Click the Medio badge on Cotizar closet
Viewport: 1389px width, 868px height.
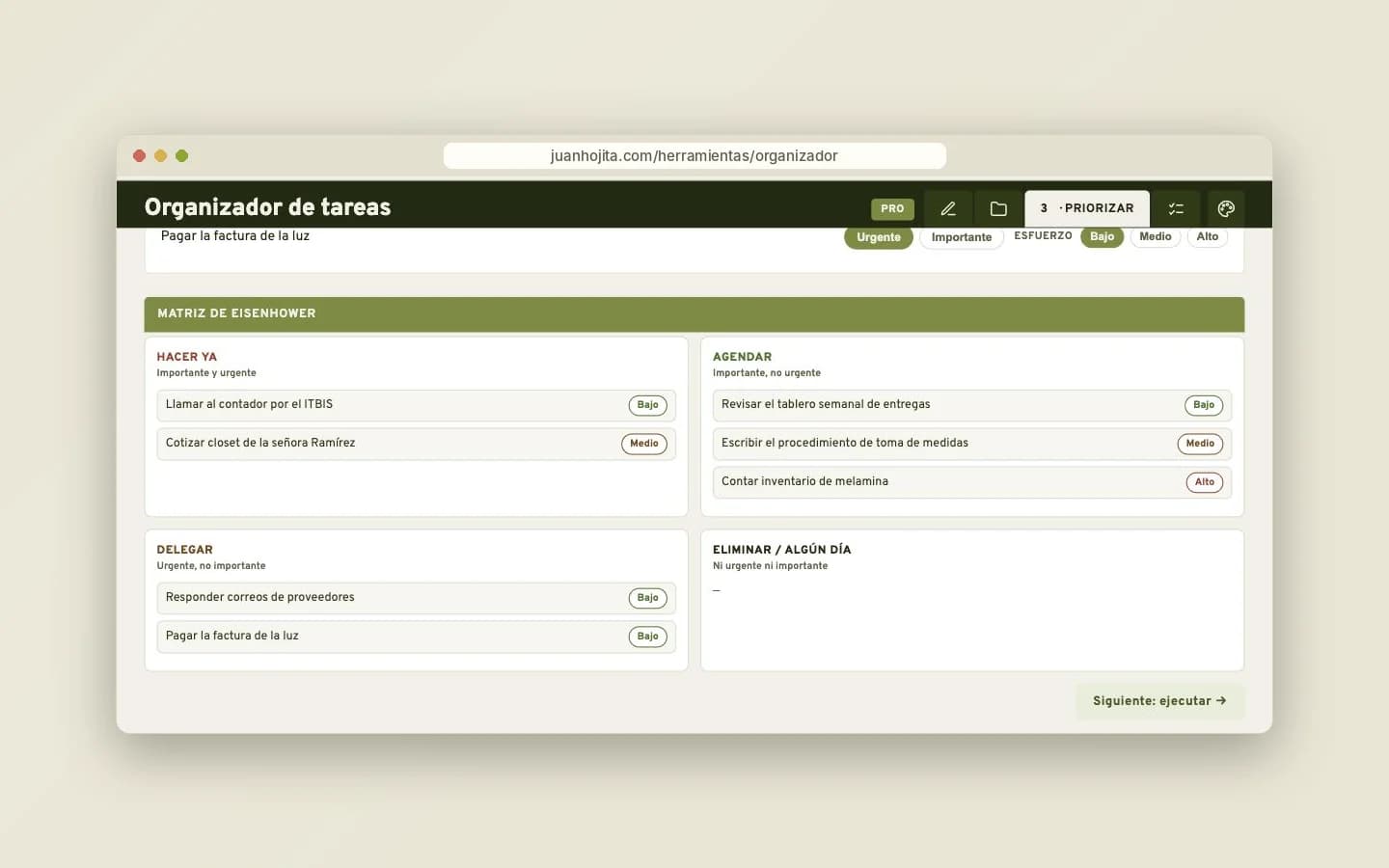[x=644, y=444]
